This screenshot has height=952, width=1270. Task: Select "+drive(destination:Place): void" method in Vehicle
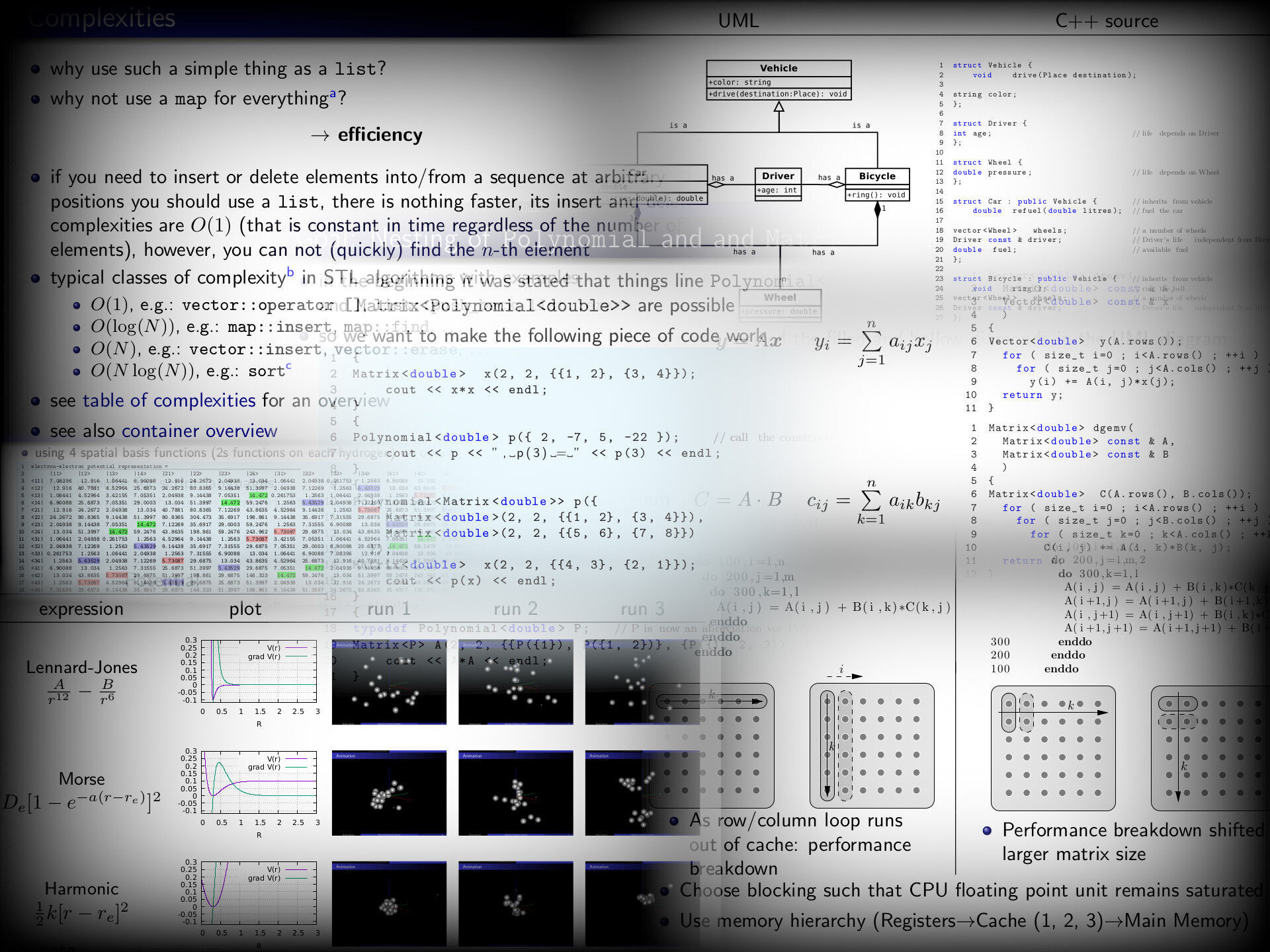pos(779,94)
